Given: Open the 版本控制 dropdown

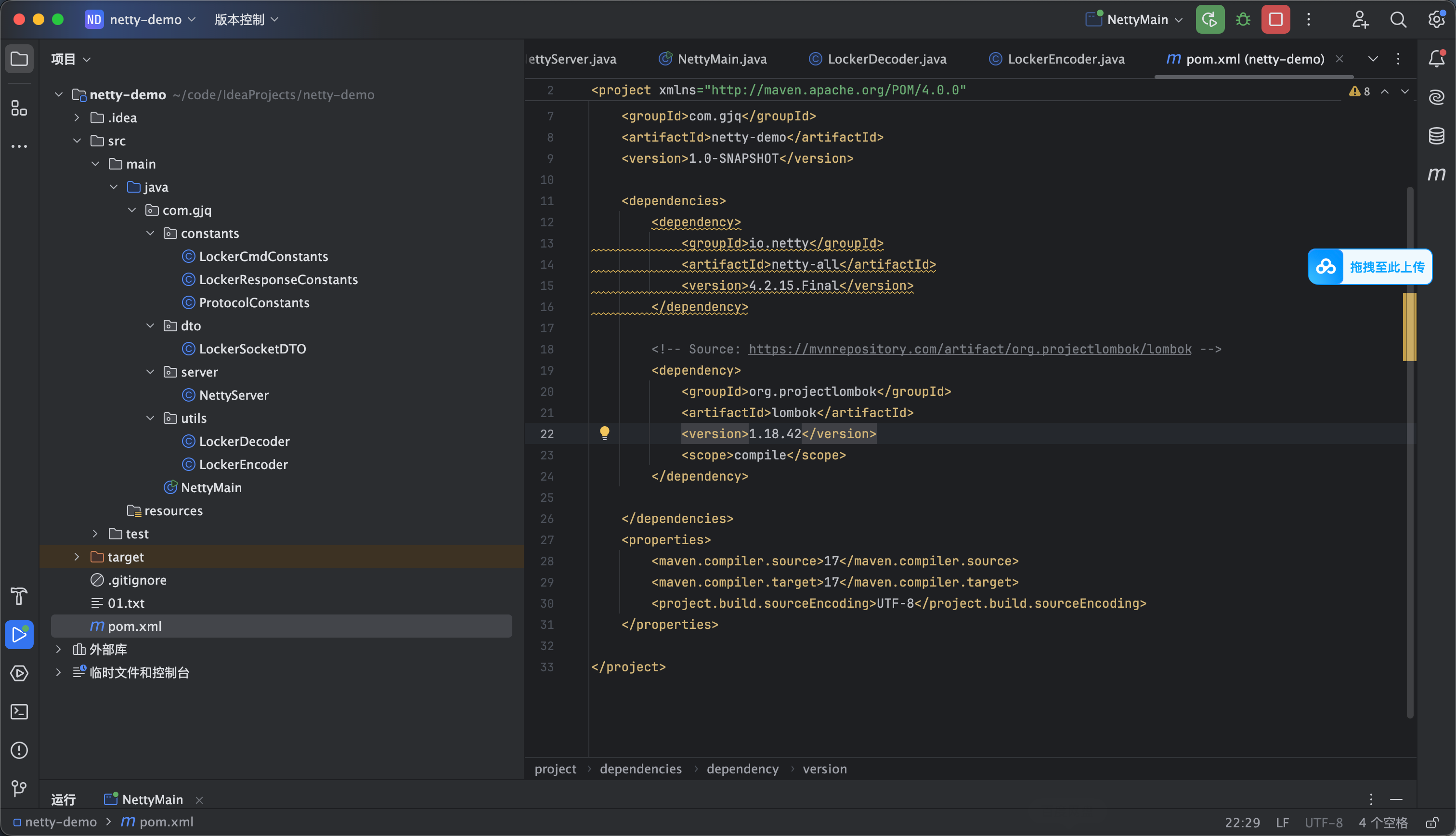Looking at the screenshot, I should pos(246,20).
